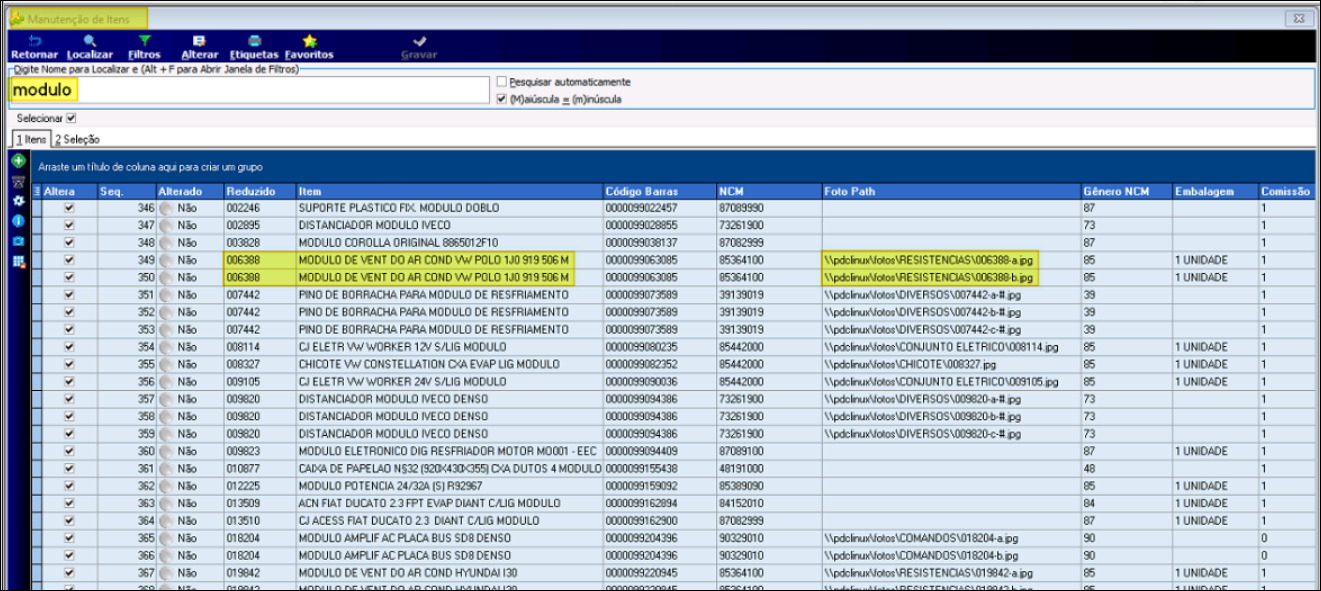
Task: Click the grid column chooser icon left of Altera
Action: pos(37,192)
